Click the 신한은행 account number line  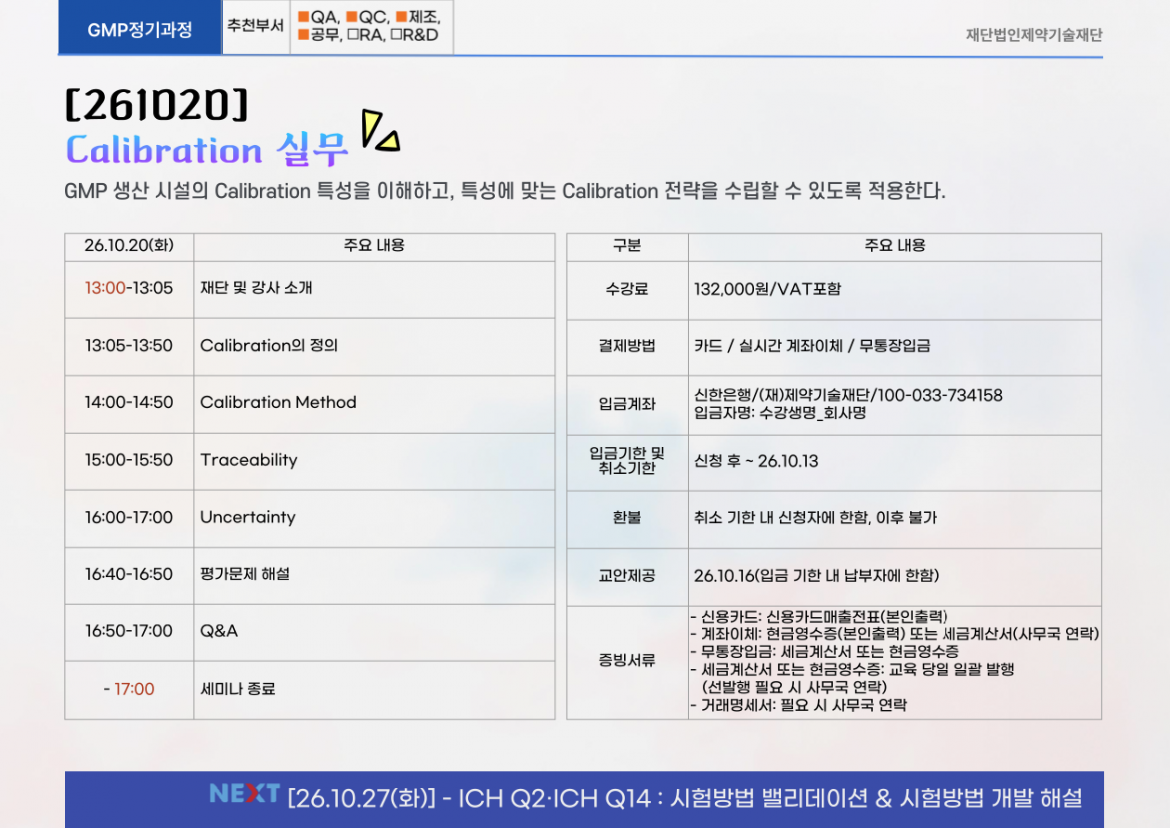[847, 396]
